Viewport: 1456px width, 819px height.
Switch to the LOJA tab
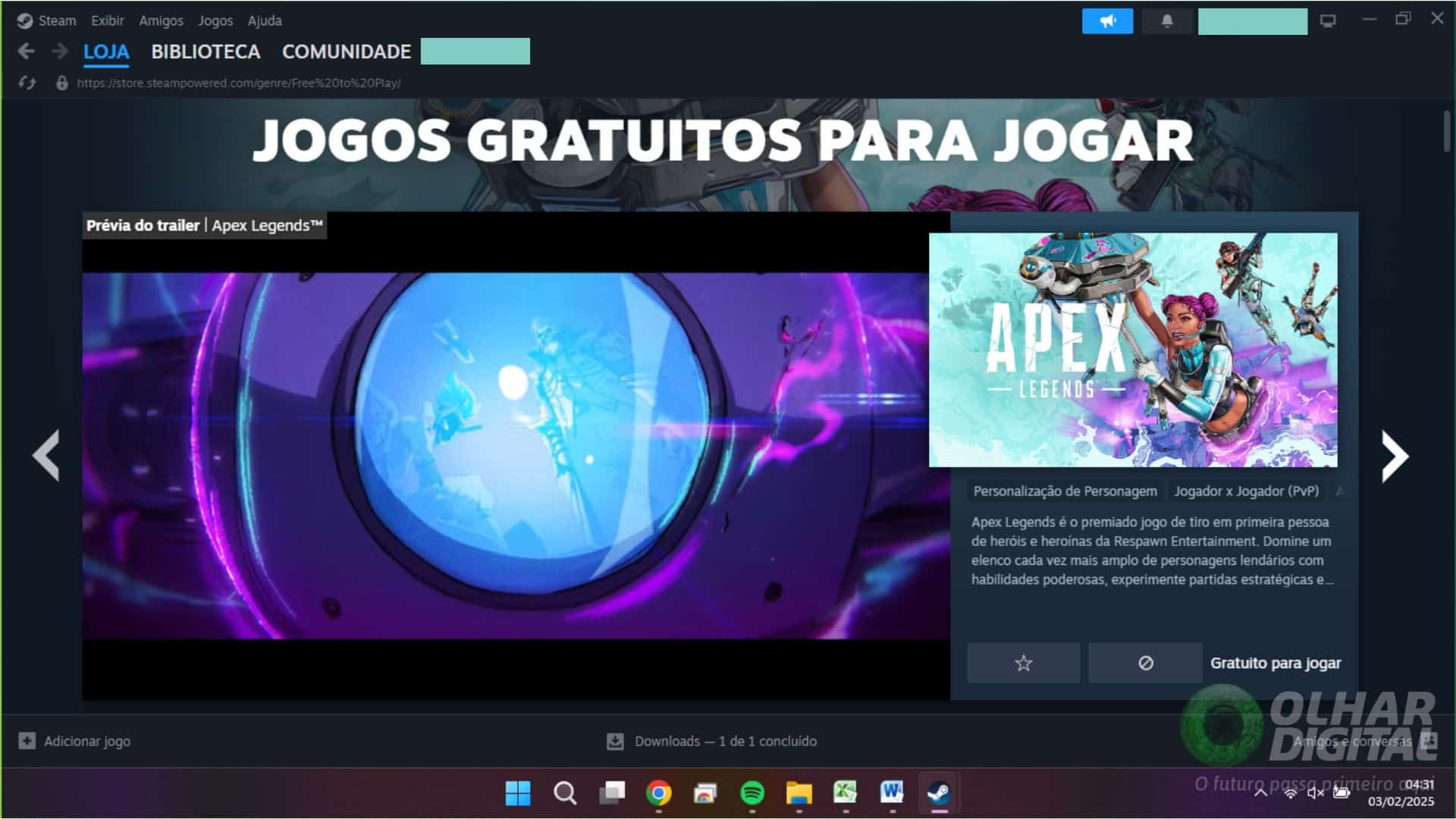(x=106, y=52)
